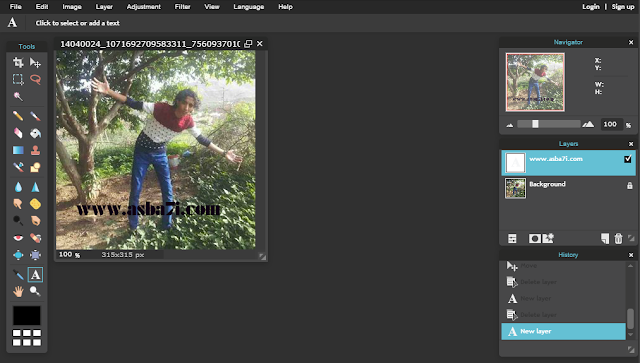The width and height of the screenshot is (640, 363).
Task: Create a new layer in Layers panel
Action: pyautogui.click(x=605, y=238)
